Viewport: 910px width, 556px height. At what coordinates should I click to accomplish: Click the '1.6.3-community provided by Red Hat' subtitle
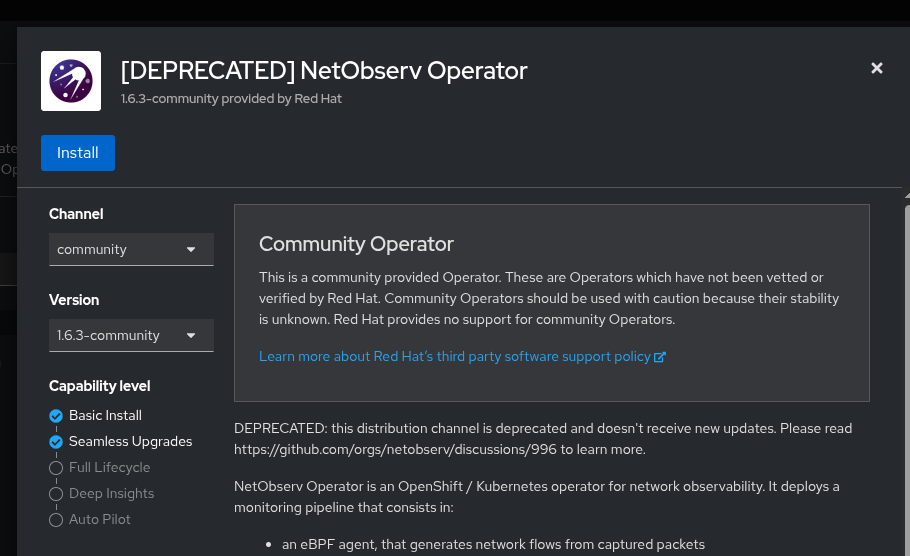click(231, 99)
